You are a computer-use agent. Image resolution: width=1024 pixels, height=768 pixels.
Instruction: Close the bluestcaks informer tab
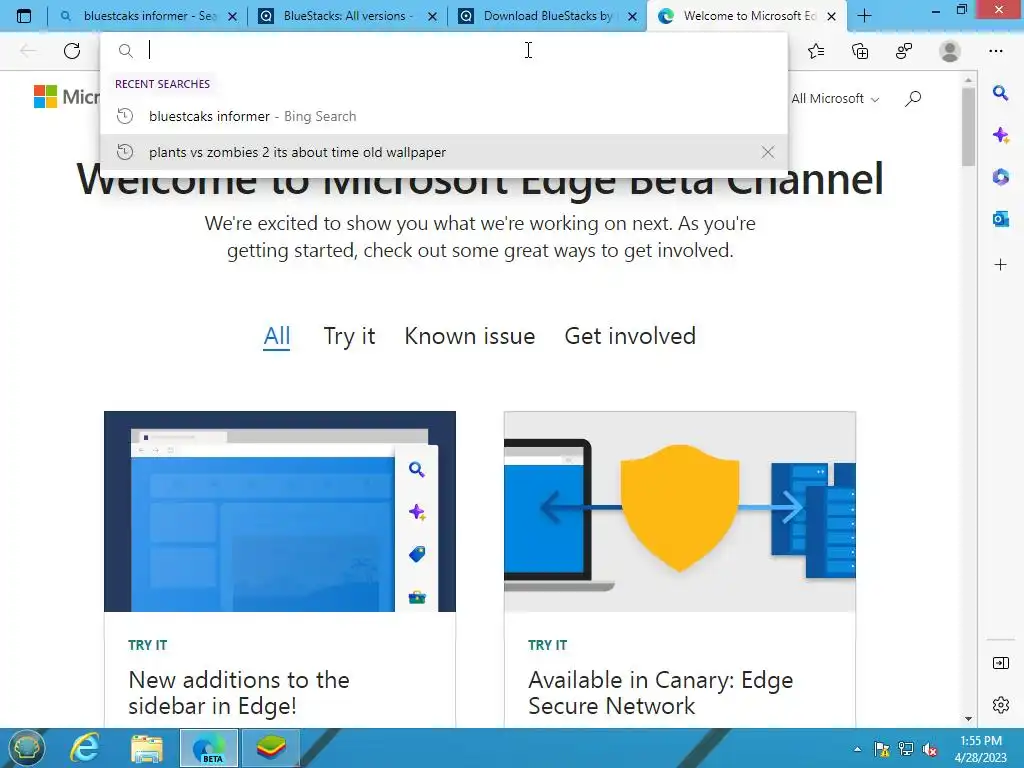coord(232,16)
